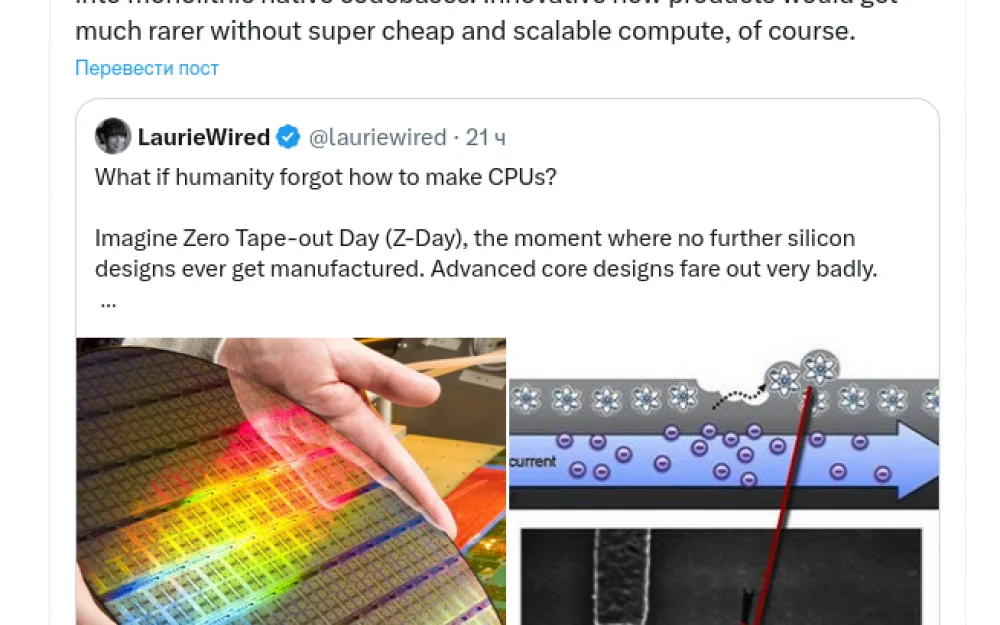This screenshot has width=1000, height=625.
Task: Open the grayscale microscope image
Action: pyautogui.click(x=721, y=577)
